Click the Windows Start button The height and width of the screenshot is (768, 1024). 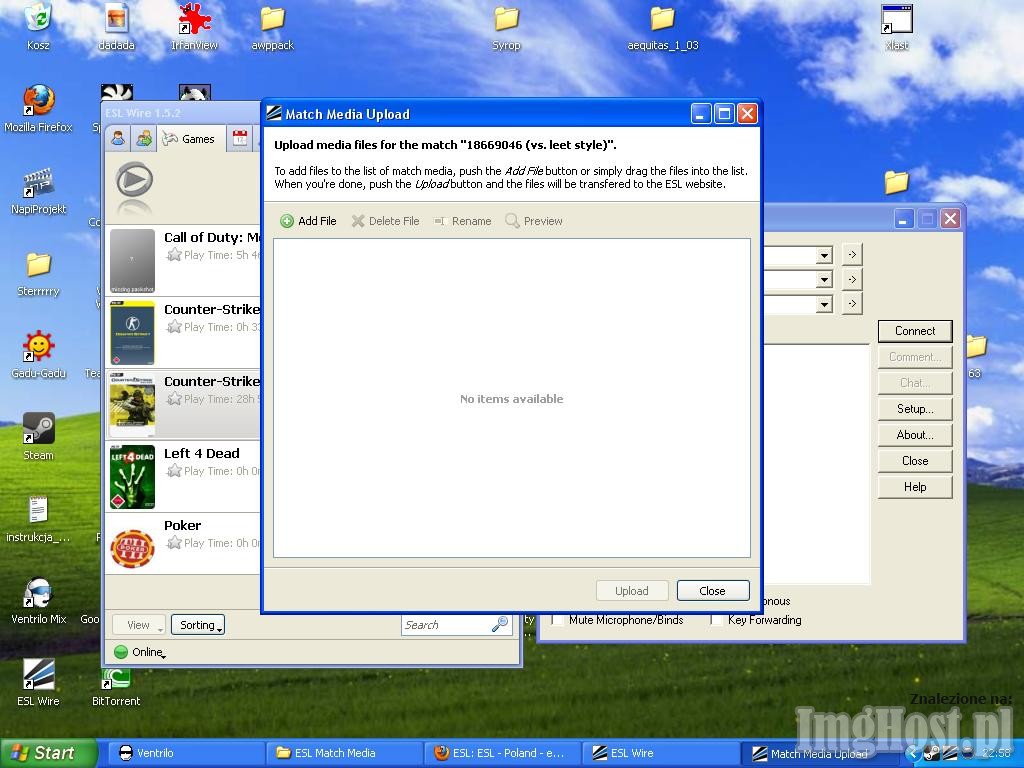pos(48,753)
